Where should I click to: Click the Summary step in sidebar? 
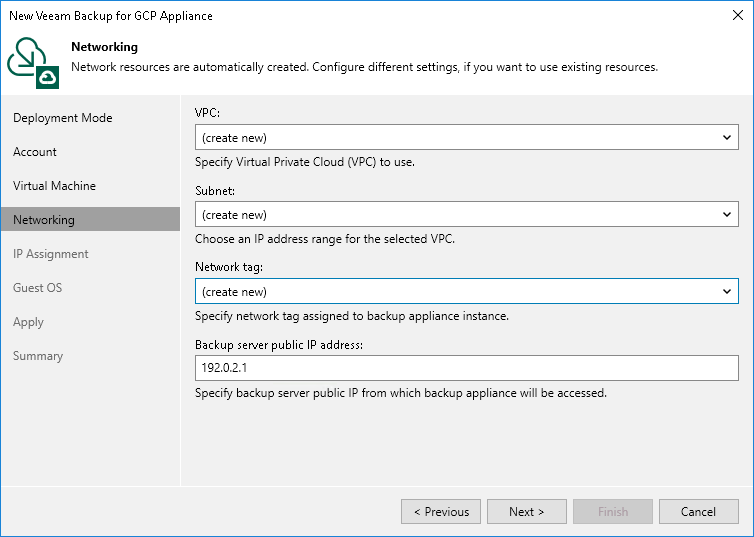pyautogui.click(x=38, y=356)
